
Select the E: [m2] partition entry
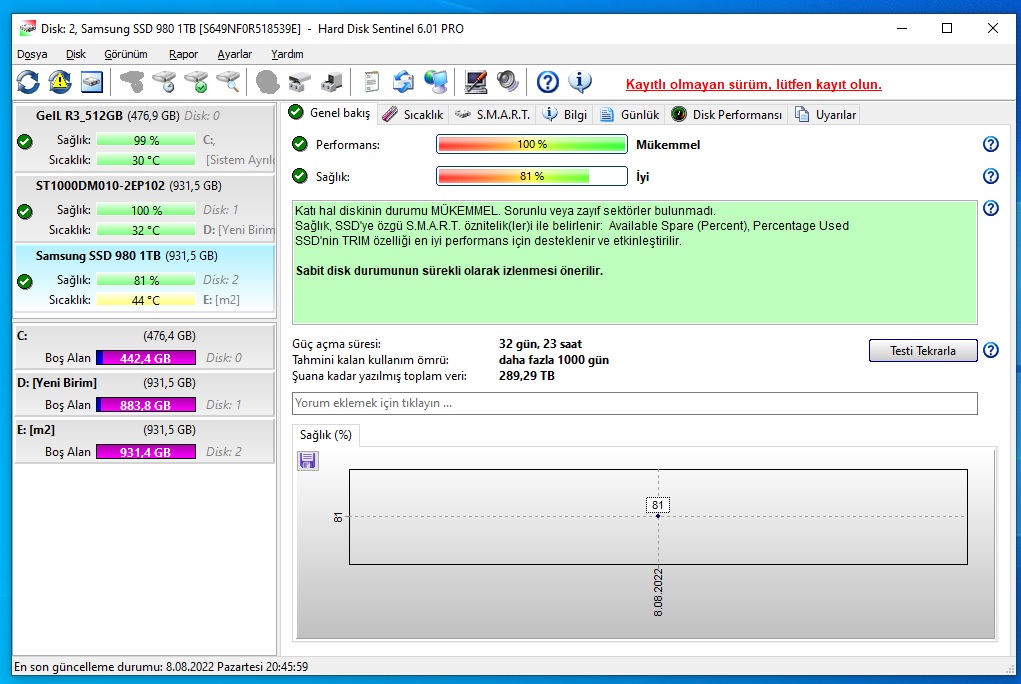pyautogui.click(x=145, y=441)
